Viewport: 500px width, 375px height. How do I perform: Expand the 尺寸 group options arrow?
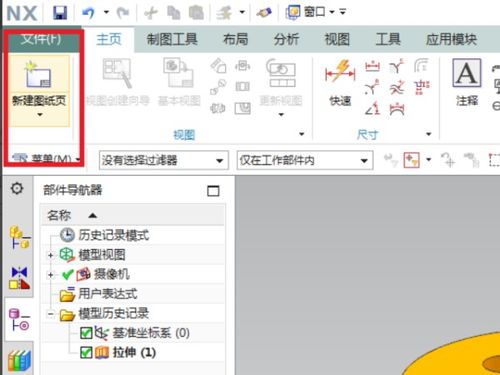click(429, 134)
